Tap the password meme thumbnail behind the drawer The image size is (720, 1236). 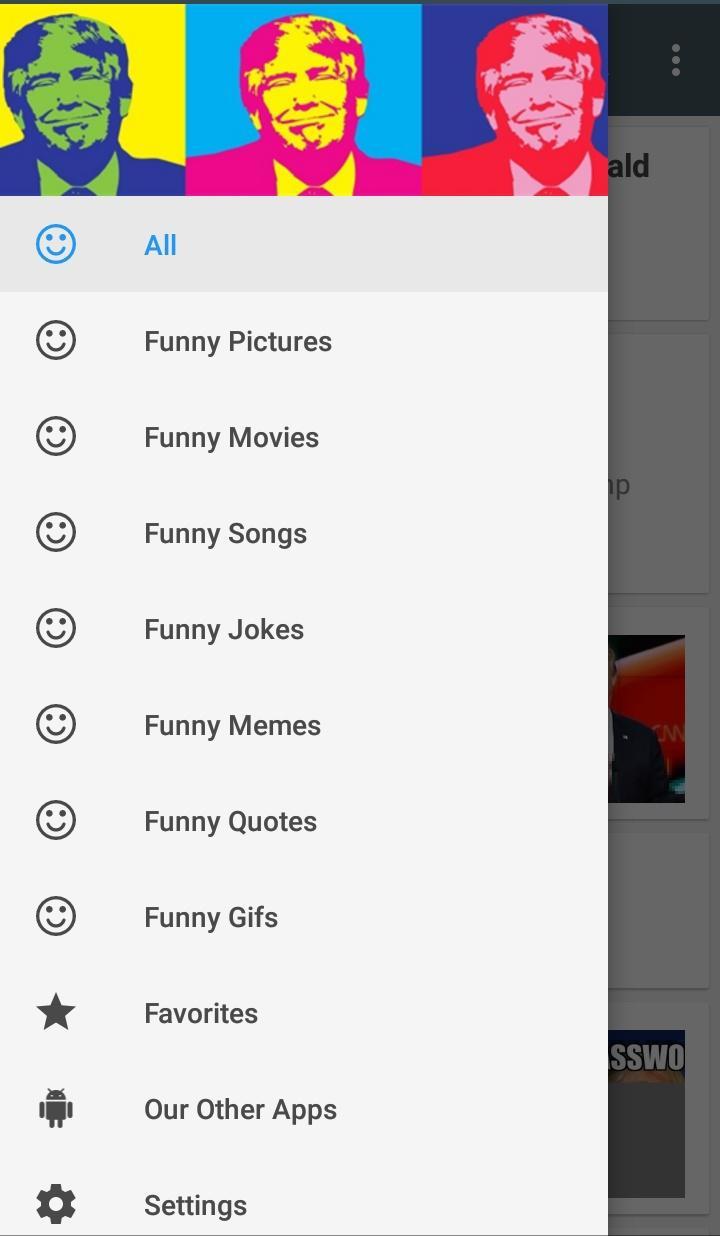(x=646, y=1114)
